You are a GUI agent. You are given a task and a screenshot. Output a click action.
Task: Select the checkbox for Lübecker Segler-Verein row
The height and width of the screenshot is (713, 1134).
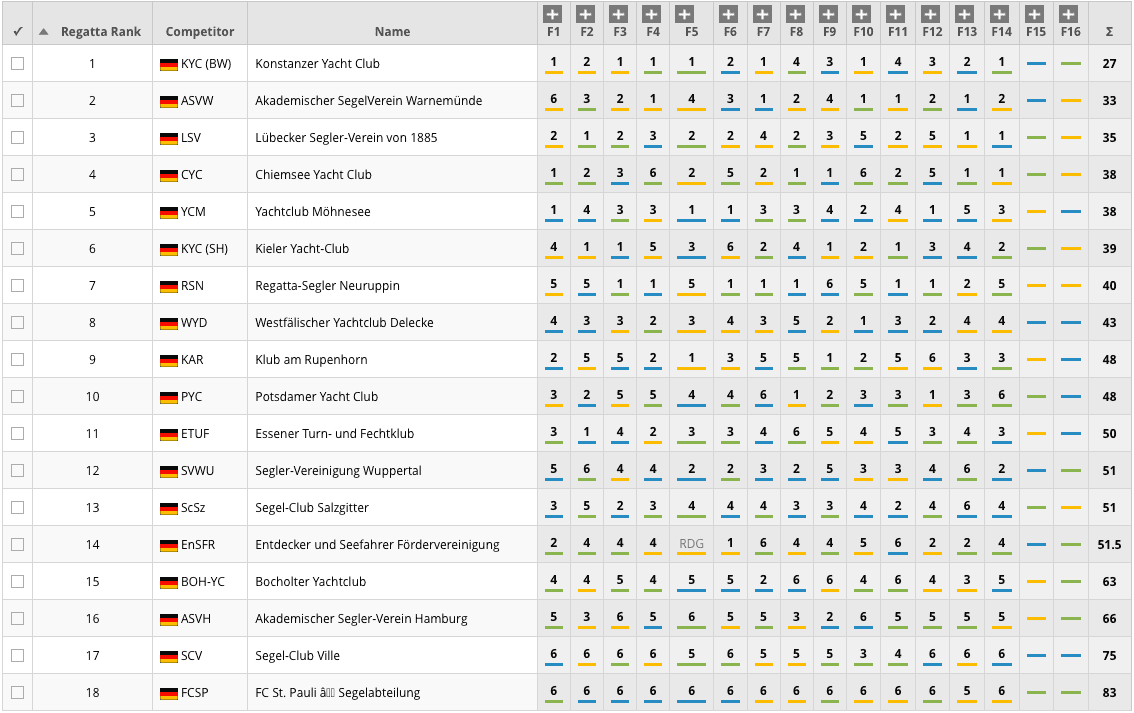(17, 137)
